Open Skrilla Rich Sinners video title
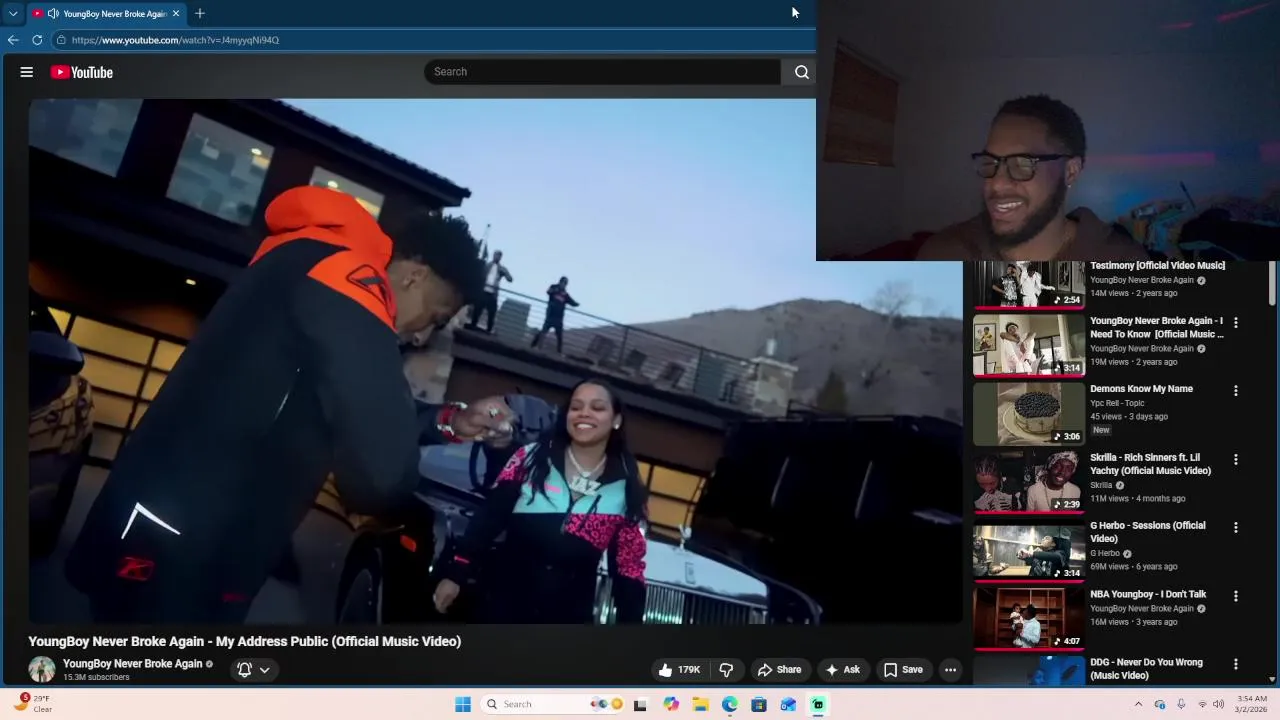This screenshot has height=720, width=1280. point(1151,464)
